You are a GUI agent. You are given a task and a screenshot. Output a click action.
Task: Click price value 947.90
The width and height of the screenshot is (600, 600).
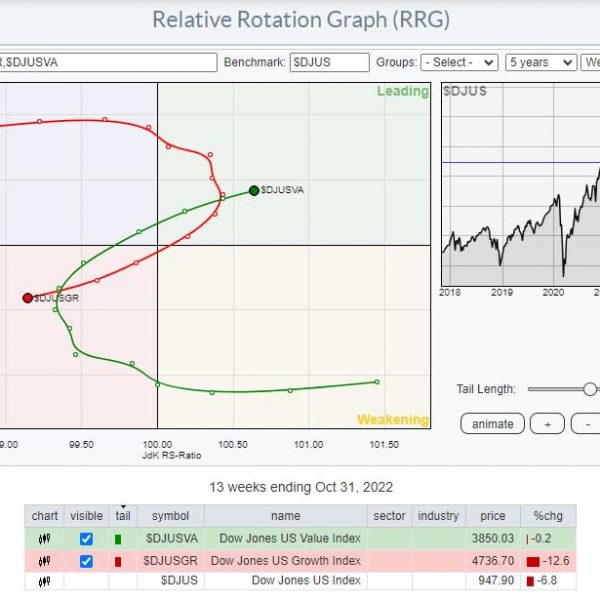[x=496, y=580]
